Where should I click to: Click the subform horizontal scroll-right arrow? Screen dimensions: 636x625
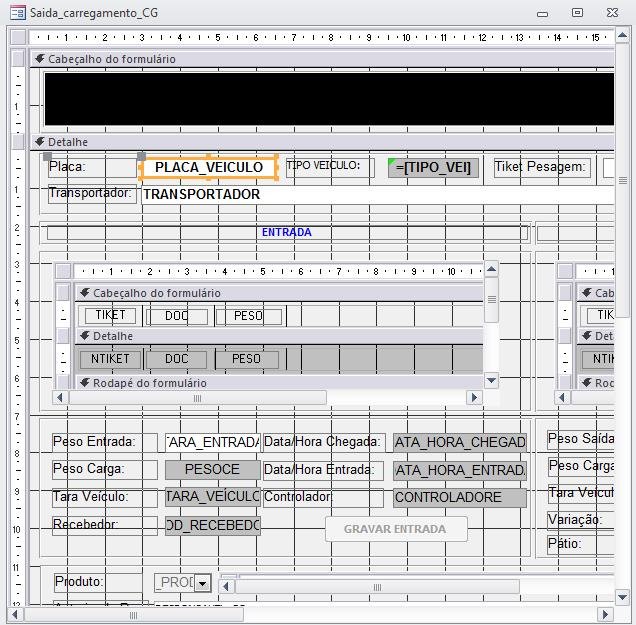click(x=474, y=398)
